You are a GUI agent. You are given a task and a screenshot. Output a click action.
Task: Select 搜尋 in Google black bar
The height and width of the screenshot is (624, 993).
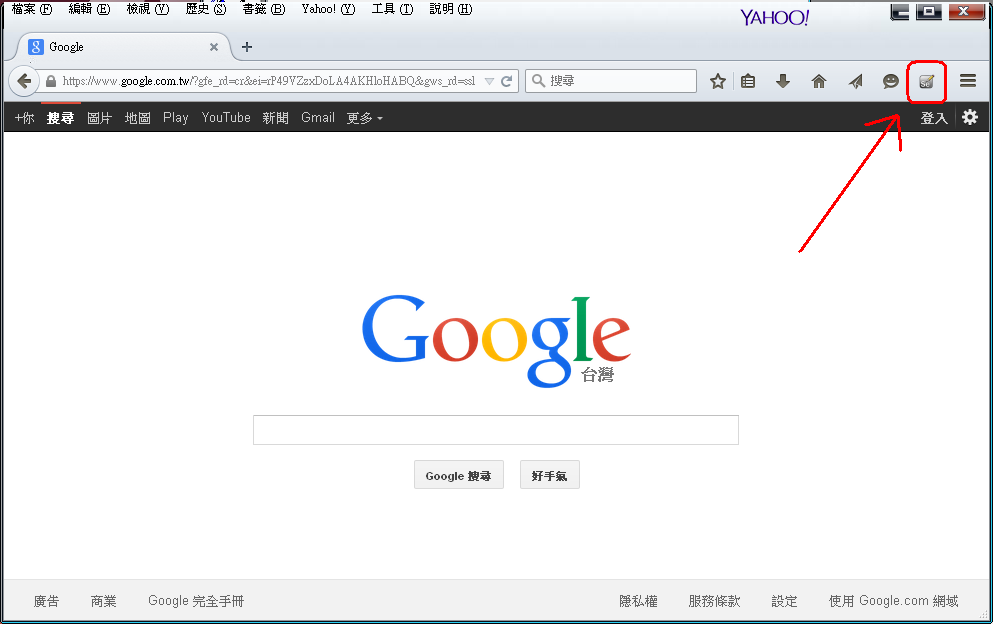[x=60, y=118]
